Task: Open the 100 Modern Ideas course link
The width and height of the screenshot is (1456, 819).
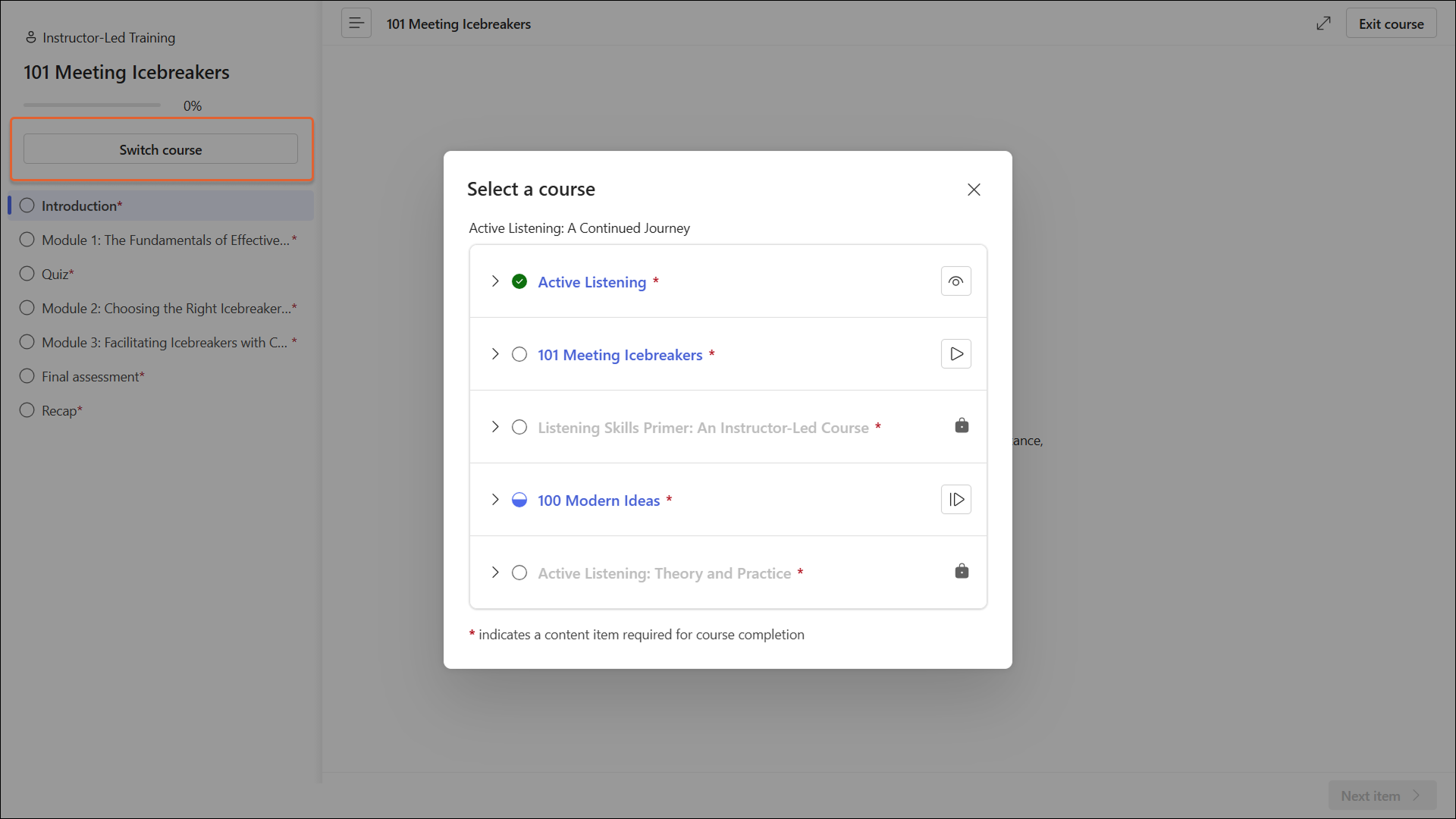Action: [x=598, y=500]
